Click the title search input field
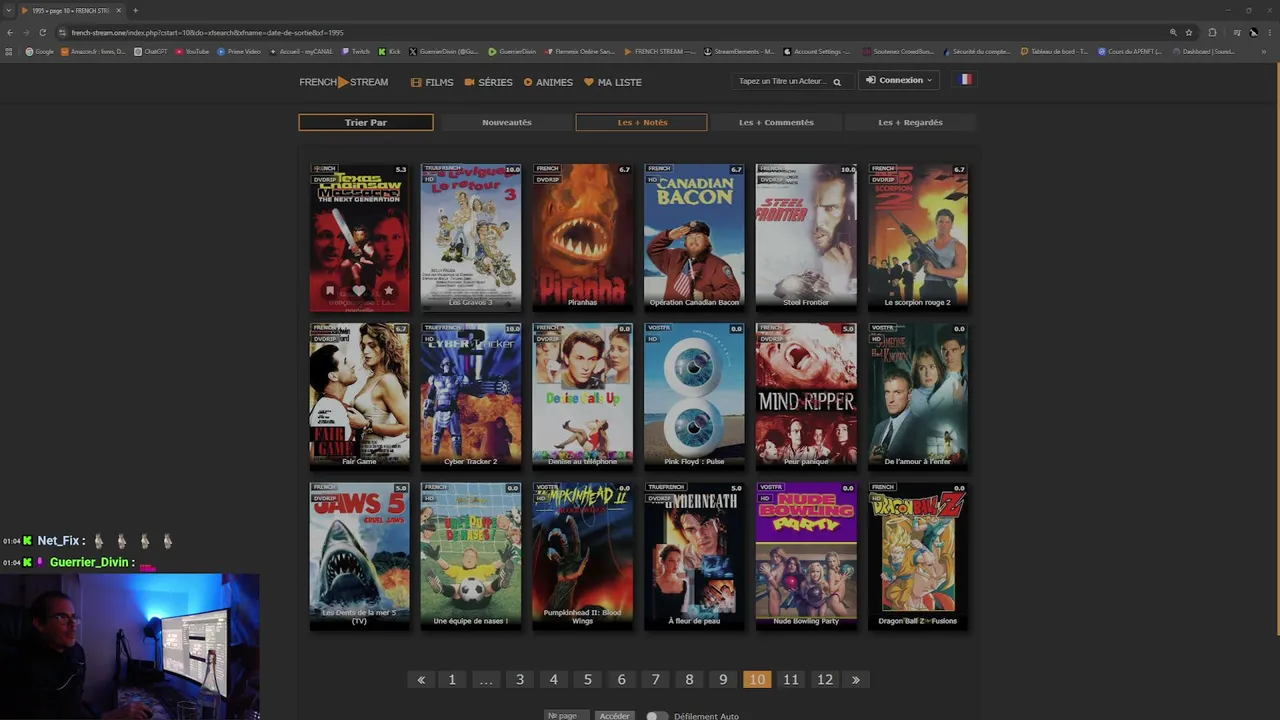This screenshot has width=1280, height=720. [x=782, y=81]
